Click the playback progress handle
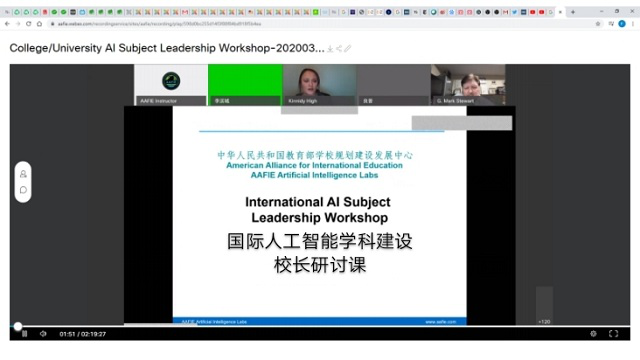The height and width of the screenshot is (360, 640). point(18,326)
